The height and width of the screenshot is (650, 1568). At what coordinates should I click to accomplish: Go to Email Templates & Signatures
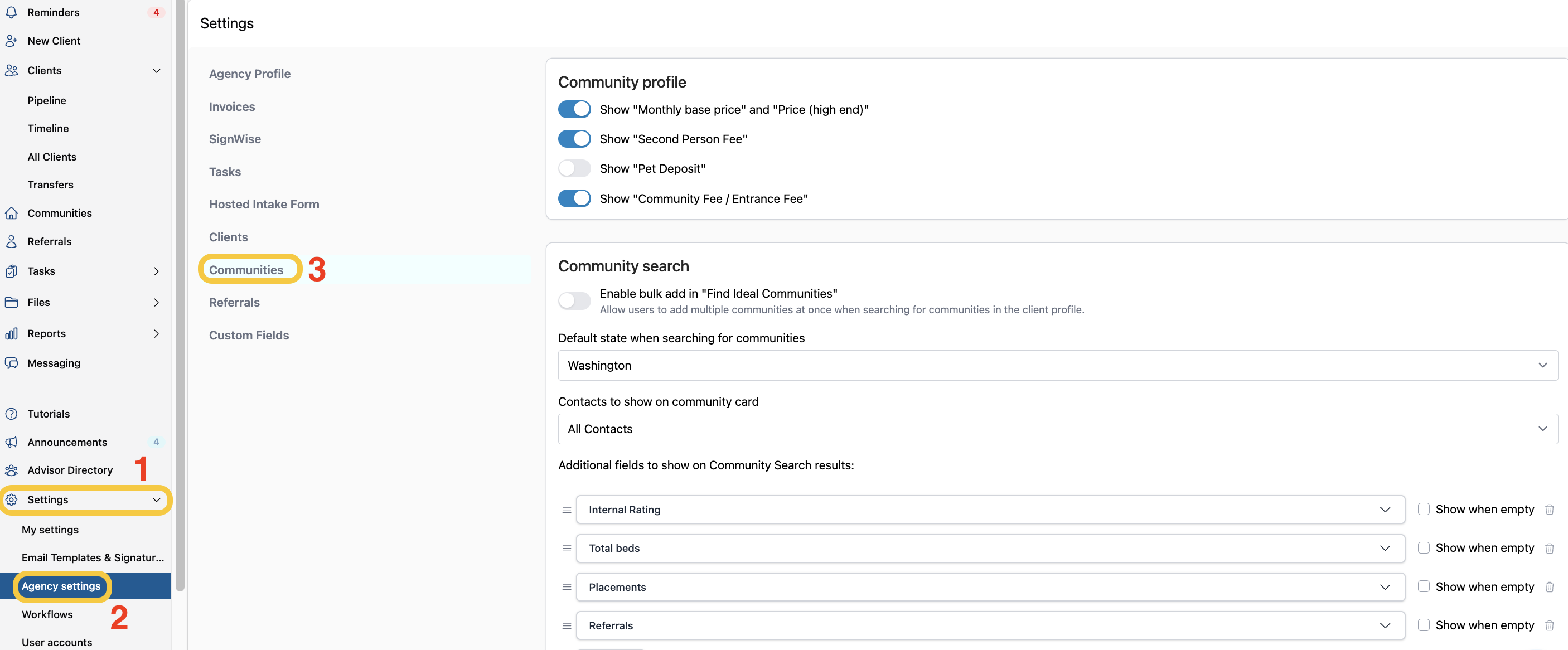click(93, 557)
